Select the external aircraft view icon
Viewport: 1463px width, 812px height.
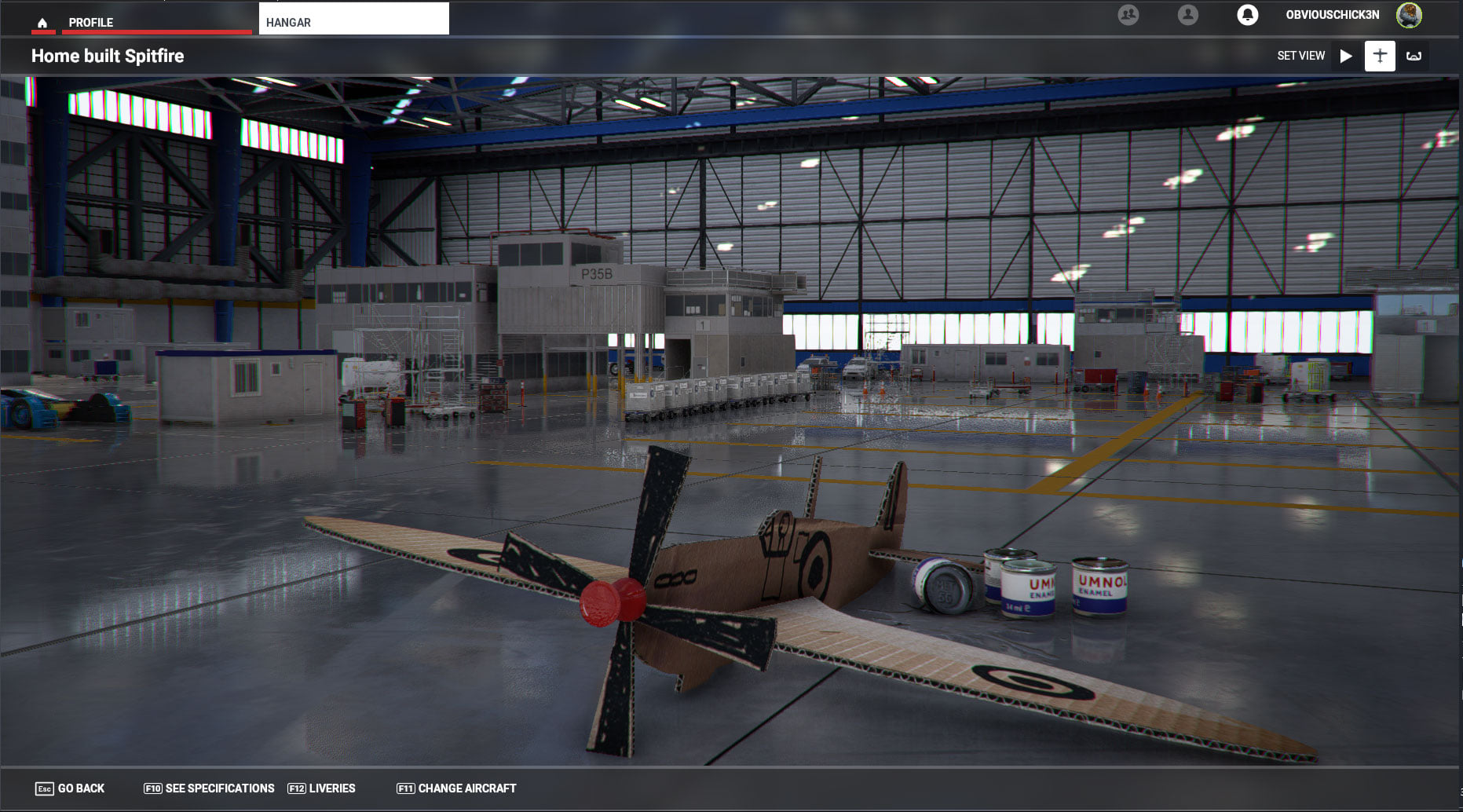[x=1380, y=56]
